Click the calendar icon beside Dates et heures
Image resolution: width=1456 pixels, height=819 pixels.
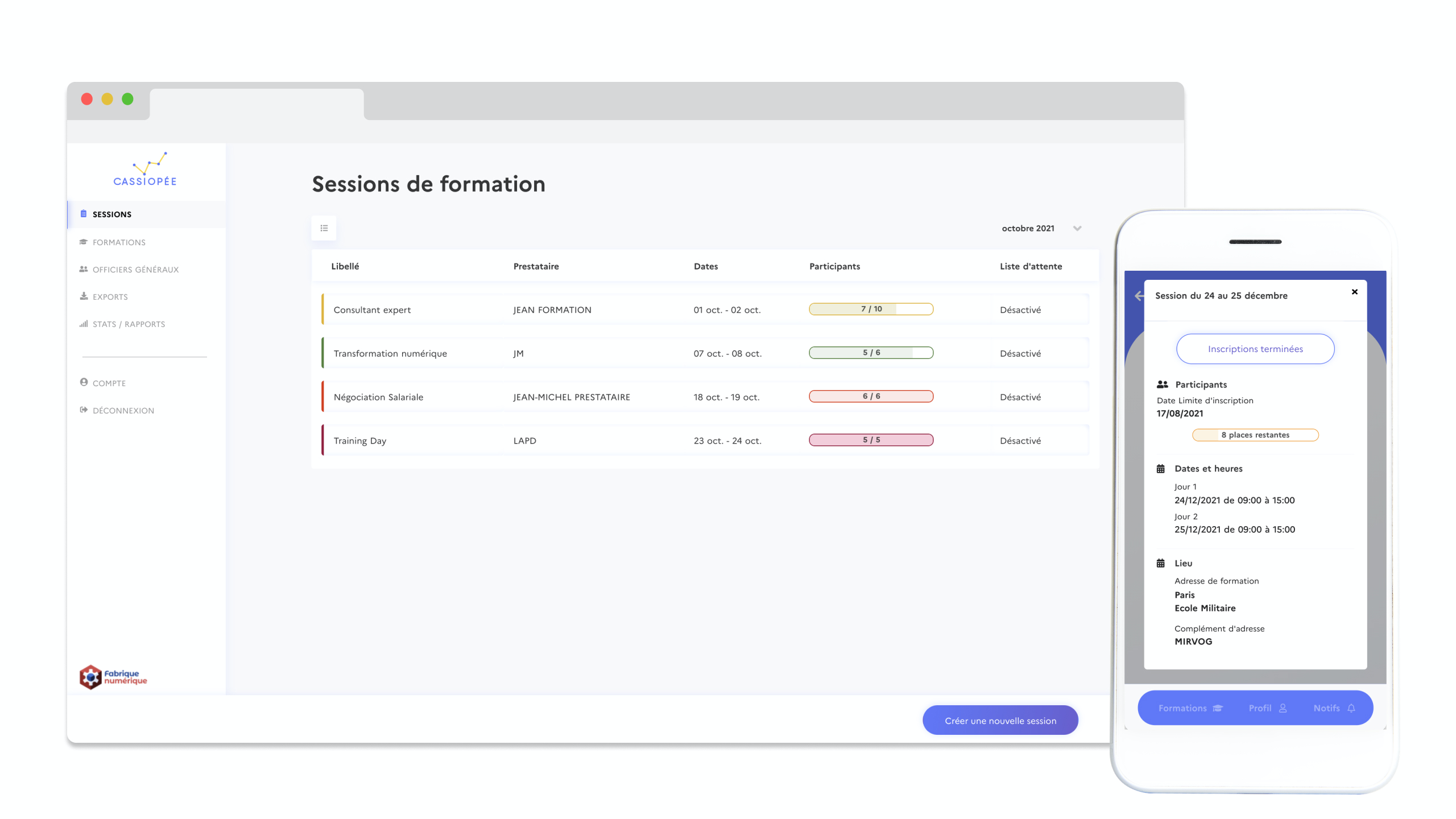(1161, 469)
